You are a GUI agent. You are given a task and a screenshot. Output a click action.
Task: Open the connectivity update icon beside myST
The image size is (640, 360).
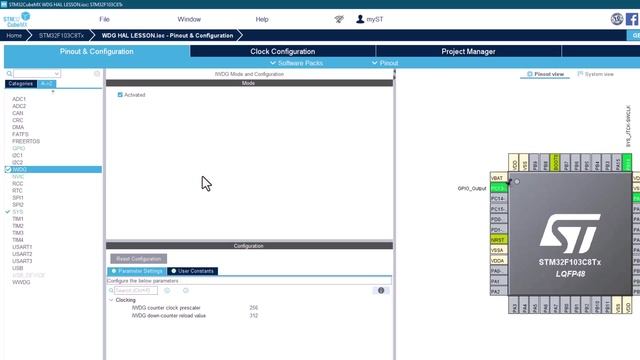(339, 19)
